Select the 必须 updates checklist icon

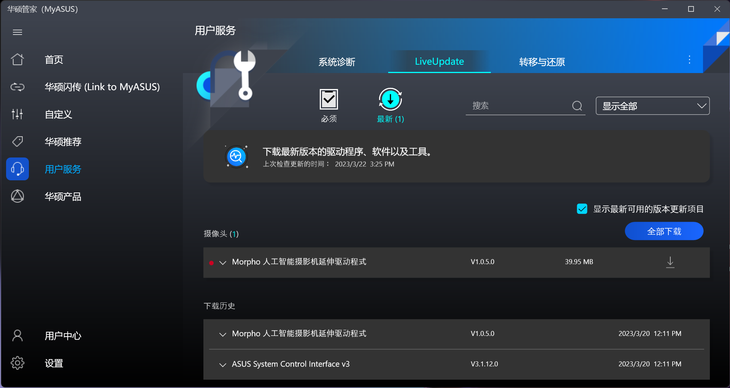pos(329,99)
